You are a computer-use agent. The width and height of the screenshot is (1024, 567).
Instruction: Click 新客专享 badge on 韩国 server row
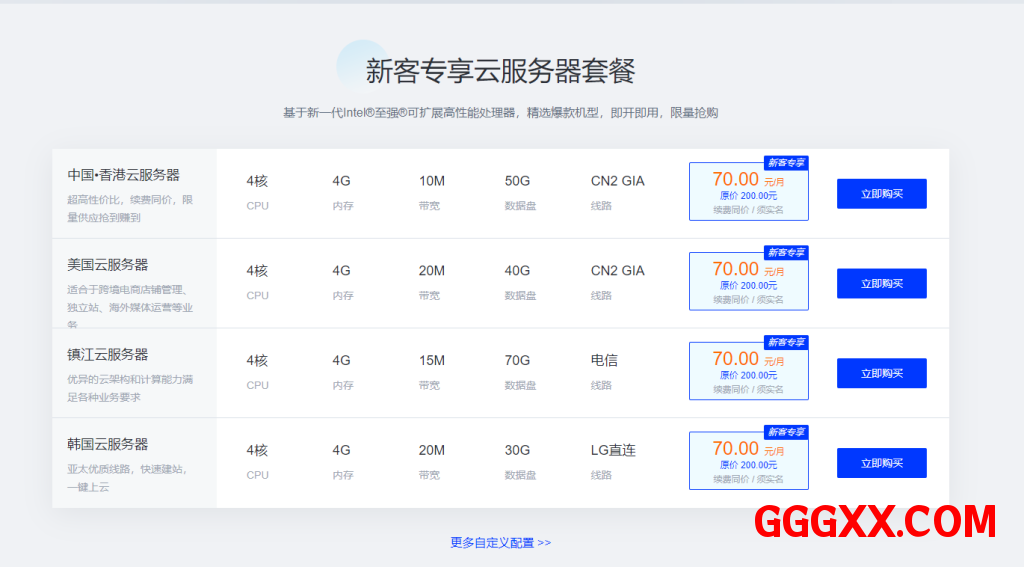point(786,432)
